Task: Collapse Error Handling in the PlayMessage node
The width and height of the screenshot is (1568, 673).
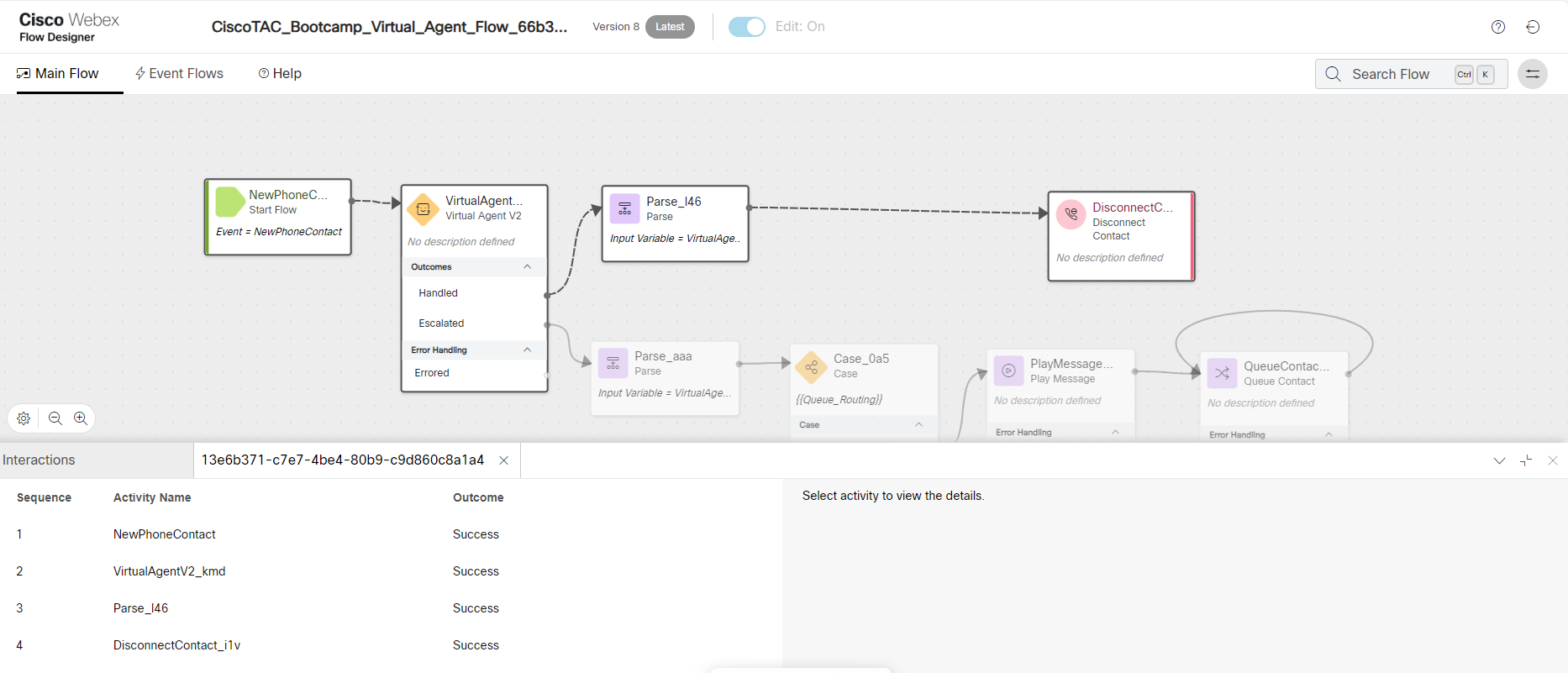Action: click(x=1115, y=433)
